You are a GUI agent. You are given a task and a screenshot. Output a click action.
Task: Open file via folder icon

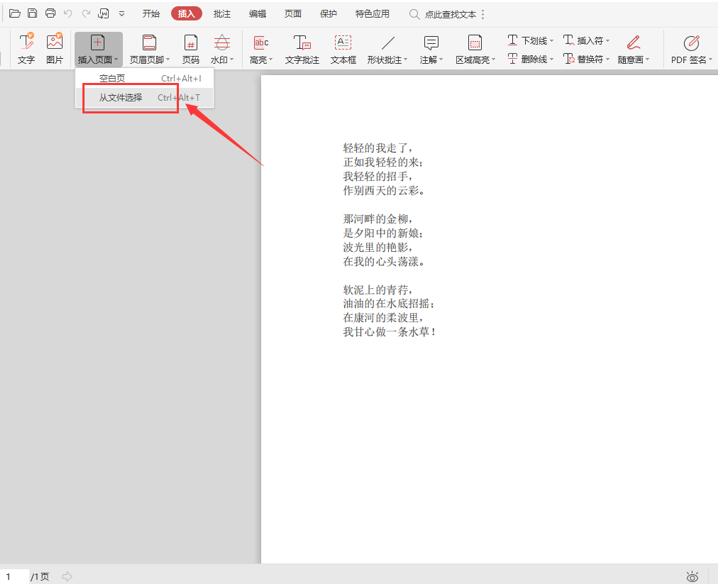click(x=15, y=13)
